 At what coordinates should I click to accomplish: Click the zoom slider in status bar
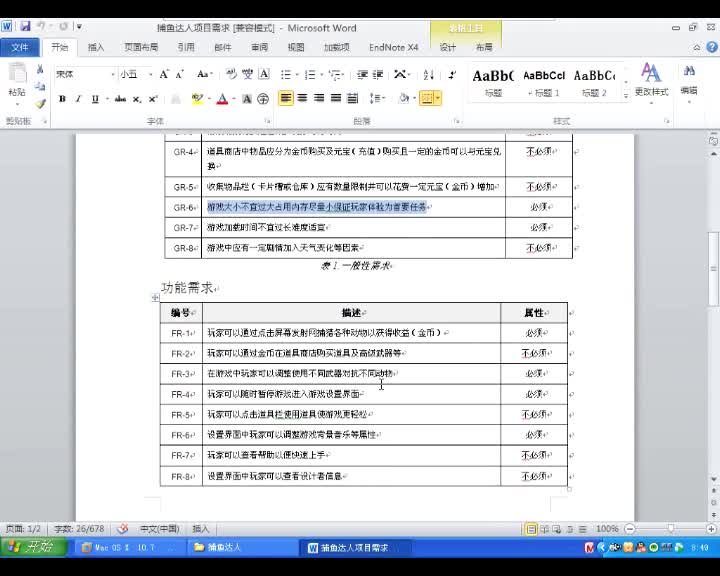[668, 528]
